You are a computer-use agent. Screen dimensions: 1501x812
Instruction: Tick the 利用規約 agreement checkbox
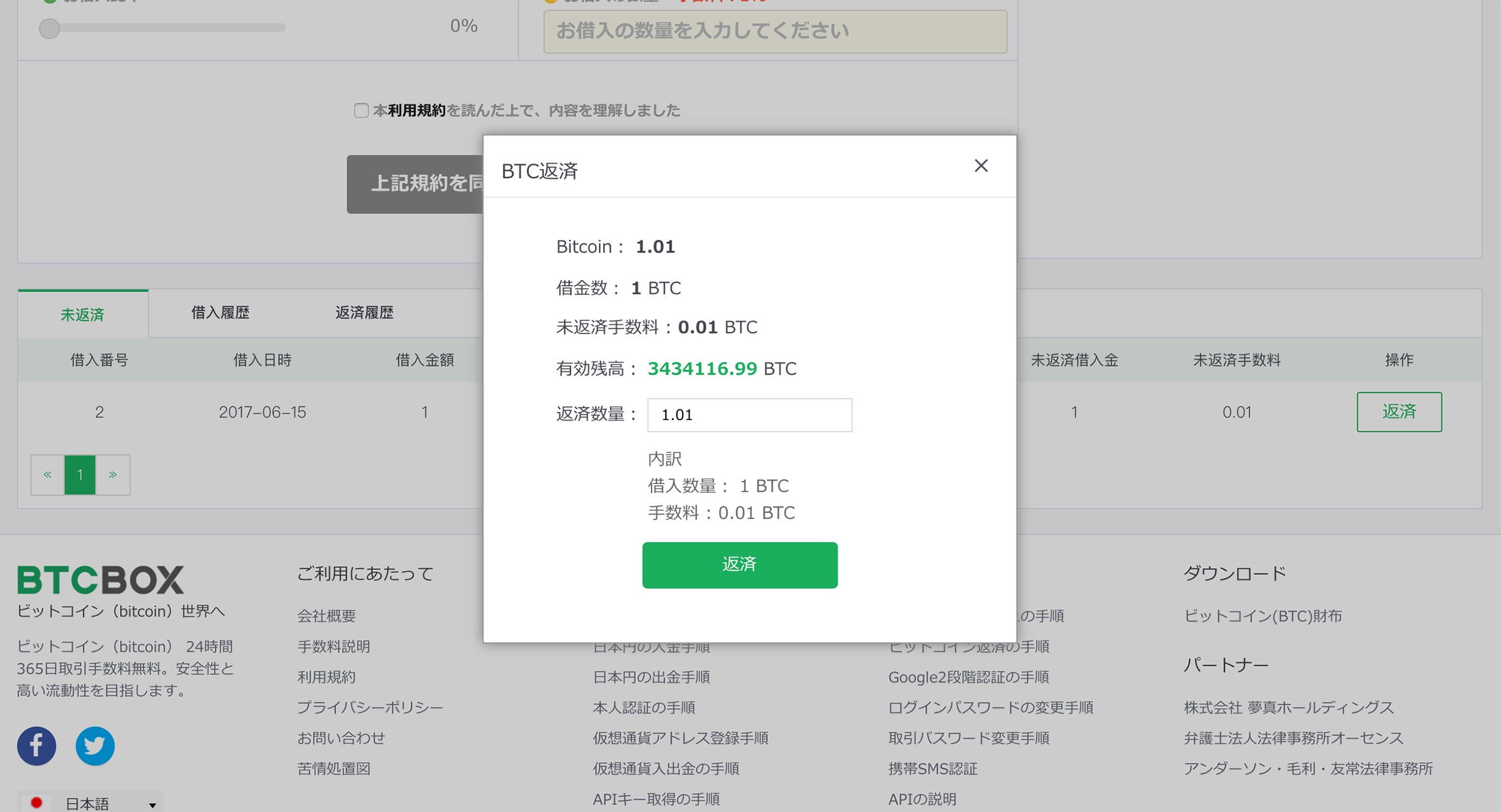pyautogui.click(x=361, y=110)
